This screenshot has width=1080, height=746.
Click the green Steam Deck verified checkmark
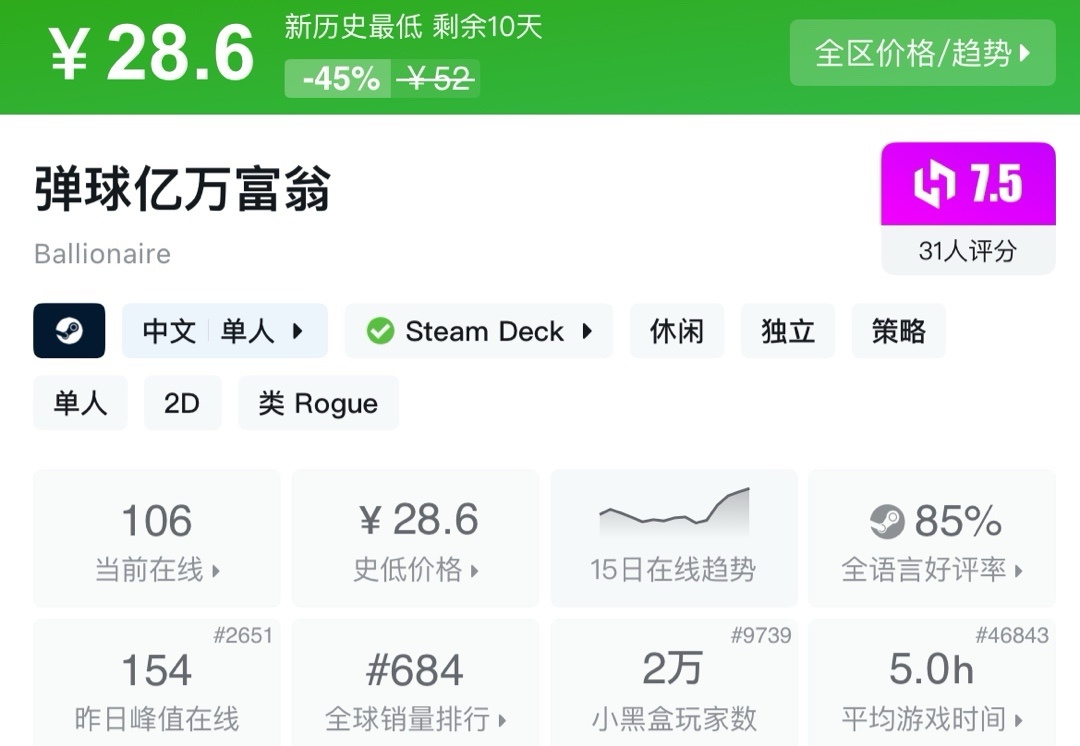tap(380, 331)
